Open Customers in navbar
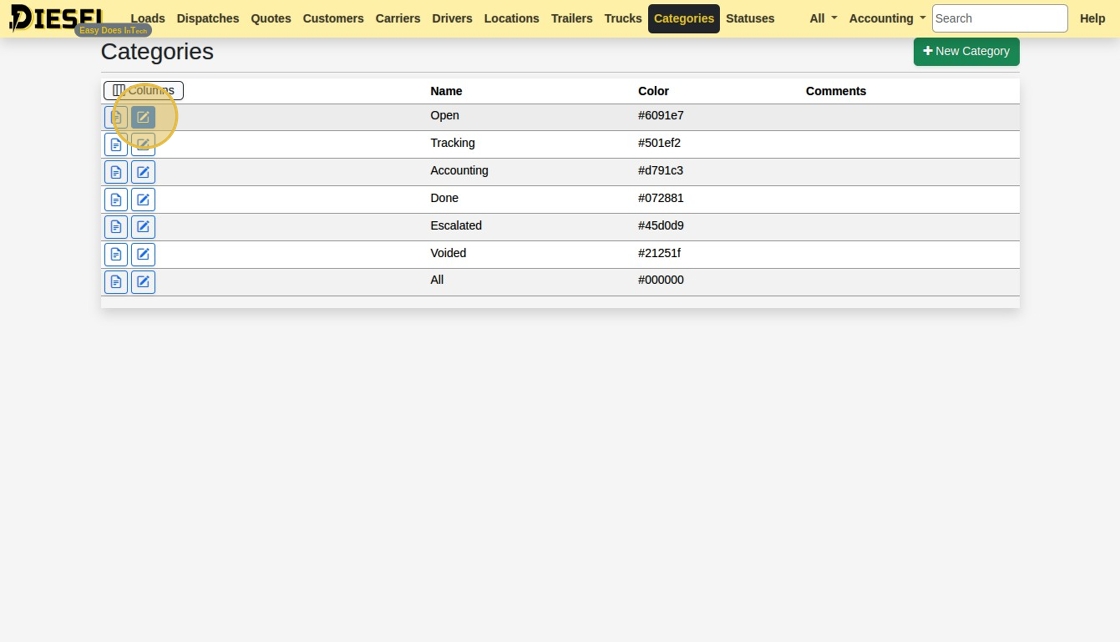The image size is (1120, 642). tap(333, 19)
